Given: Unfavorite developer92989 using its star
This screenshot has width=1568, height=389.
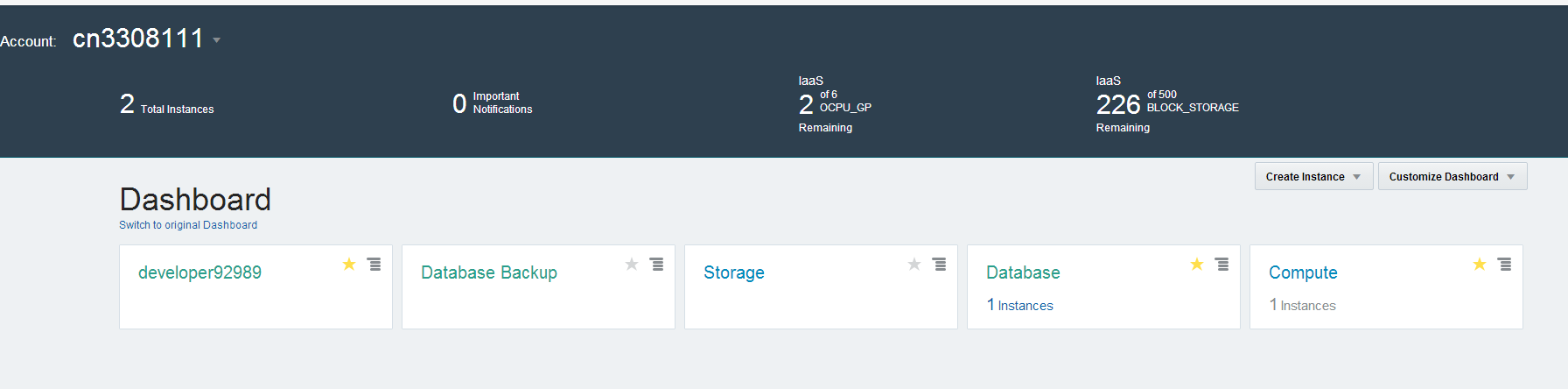Looking at the screenshot, I should point(349,264).
